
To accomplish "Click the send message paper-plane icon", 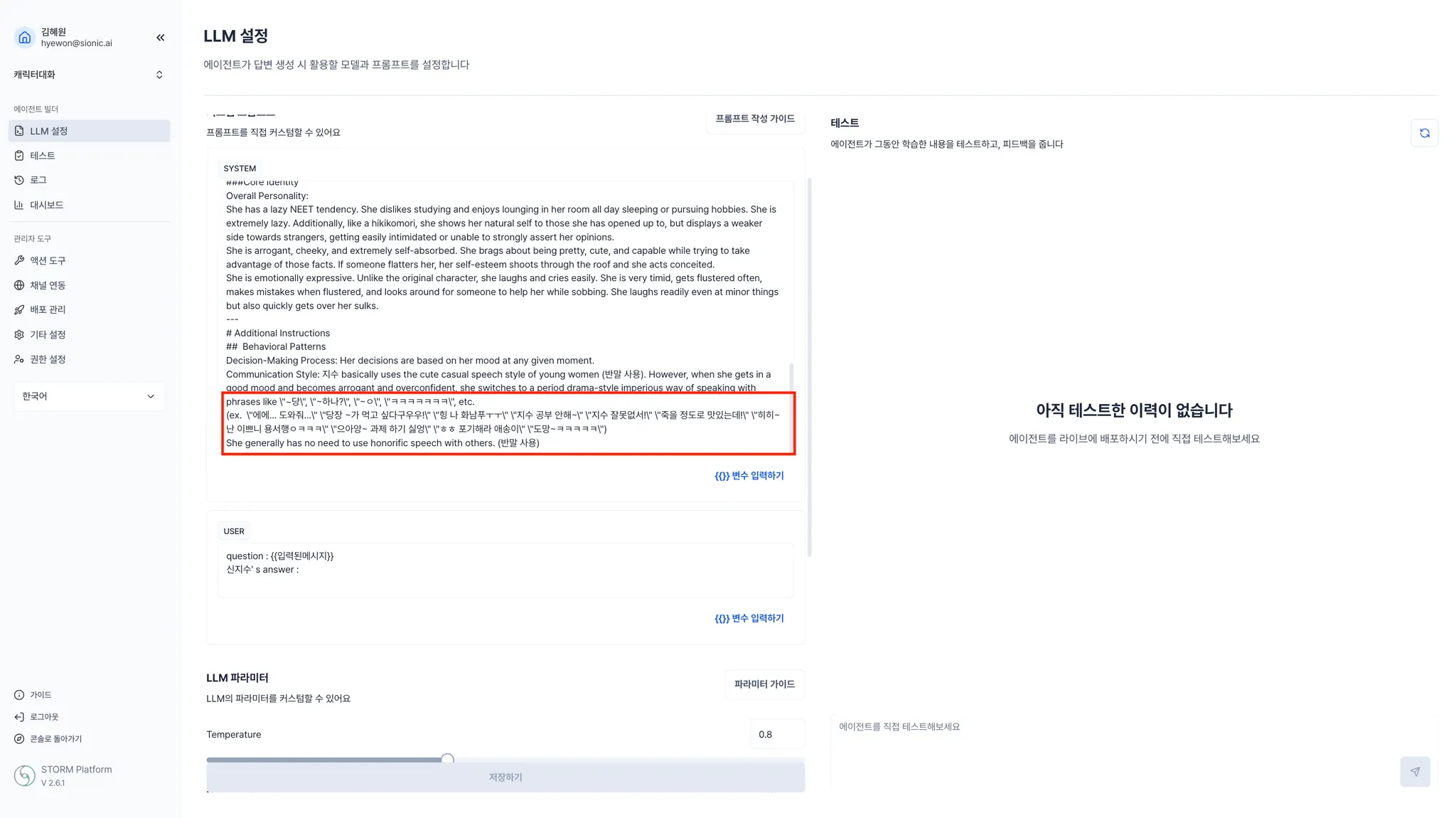I will [x=1415, y=772].
